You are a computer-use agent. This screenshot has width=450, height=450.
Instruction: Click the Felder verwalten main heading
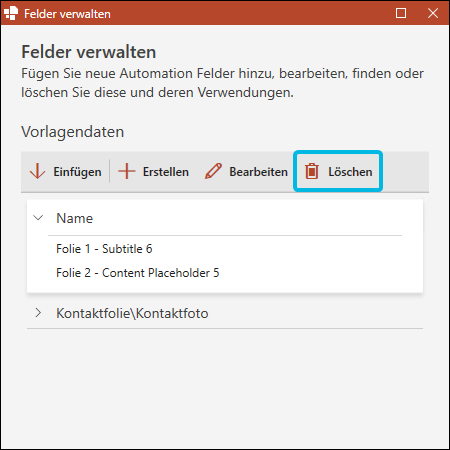coord(89,52)
